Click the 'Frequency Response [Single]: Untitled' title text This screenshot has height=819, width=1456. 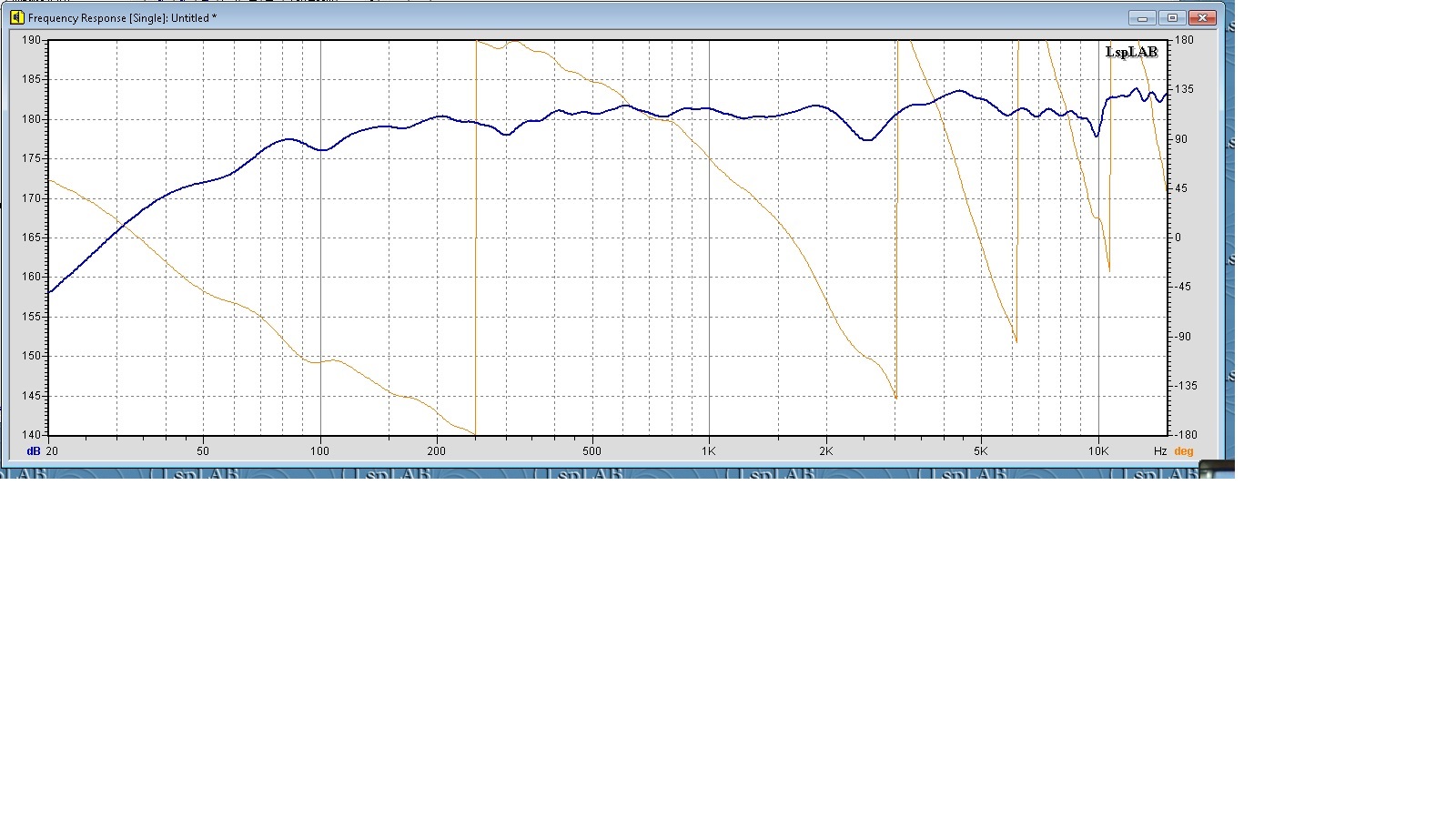point(122,18)
